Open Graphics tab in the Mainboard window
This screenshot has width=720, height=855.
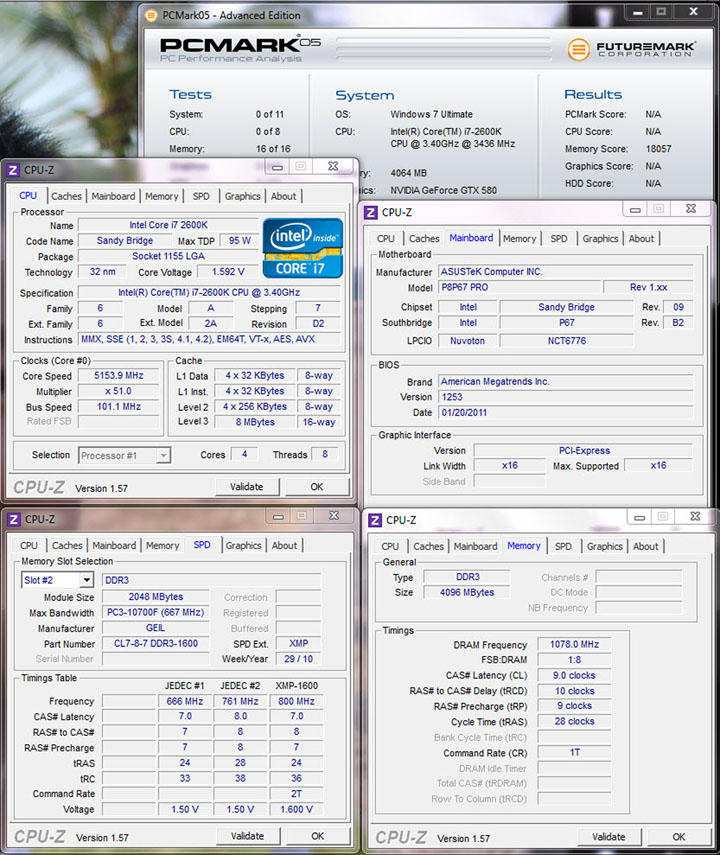pos(600,239)
